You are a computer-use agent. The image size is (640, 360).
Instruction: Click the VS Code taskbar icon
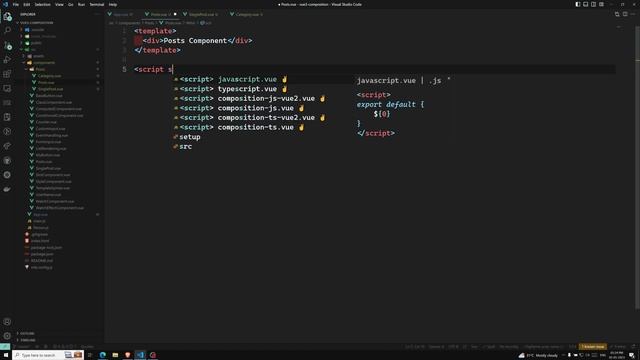click(140, 355)
